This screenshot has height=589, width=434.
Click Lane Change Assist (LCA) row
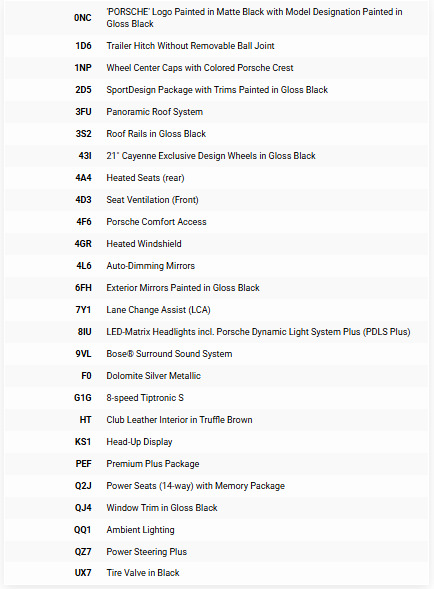217,310
